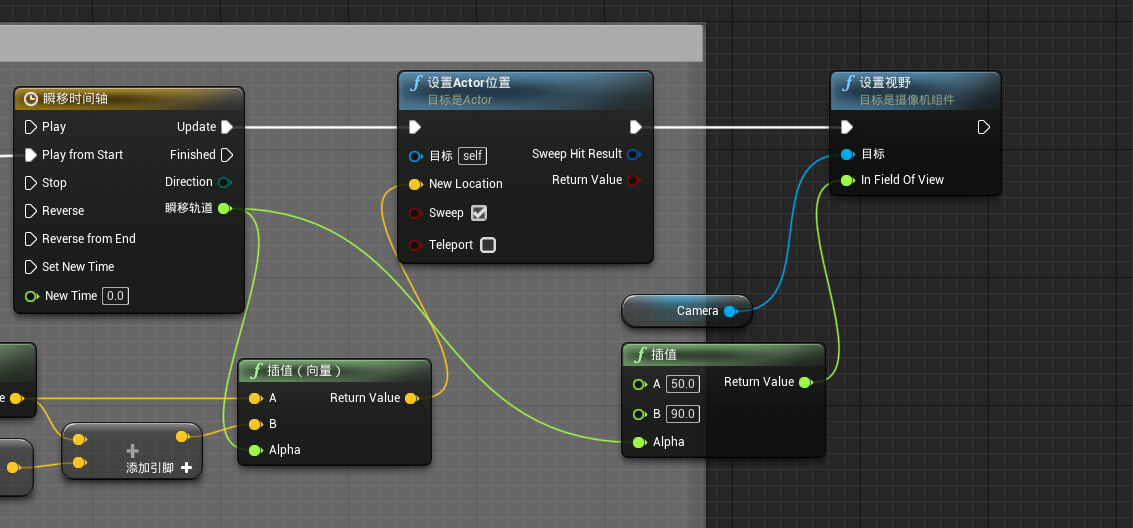Click the B pin on 插值 float node
This screenshot has height=528, width=1133.
point(639,414)
